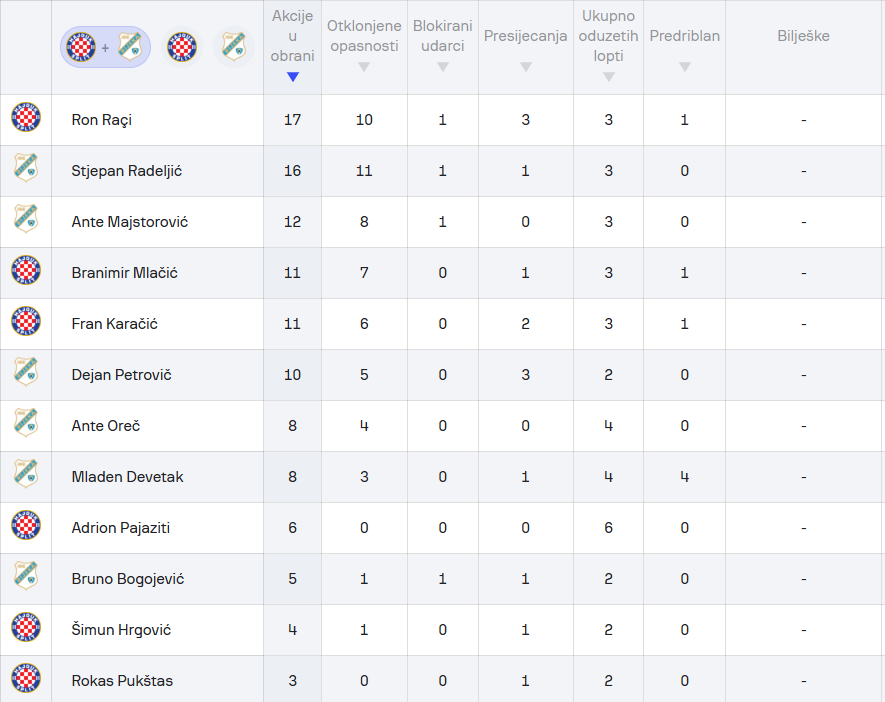
Task: Click Rijeka crest beside Dejan Petrovič
Action: (26, 372)
